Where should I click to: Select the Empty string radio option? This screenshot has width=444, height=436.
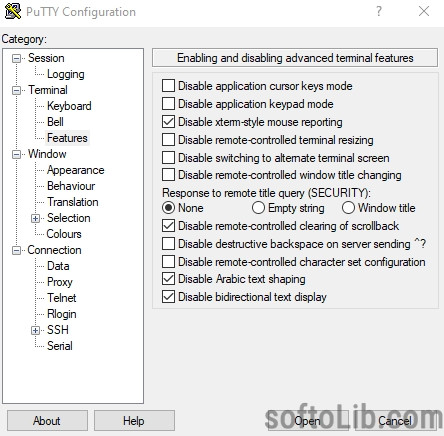pos(258,208)
